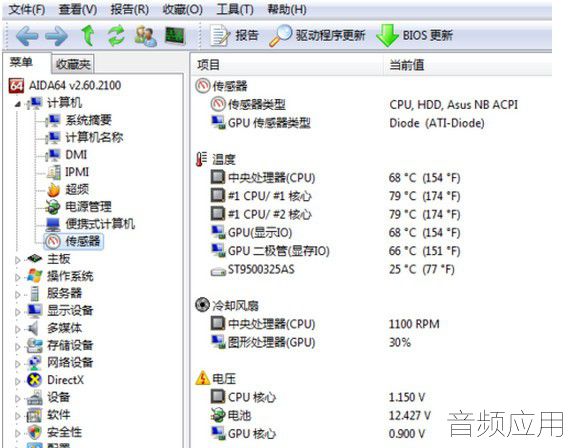Click the forward navigation arrow icon

point(57,36)
